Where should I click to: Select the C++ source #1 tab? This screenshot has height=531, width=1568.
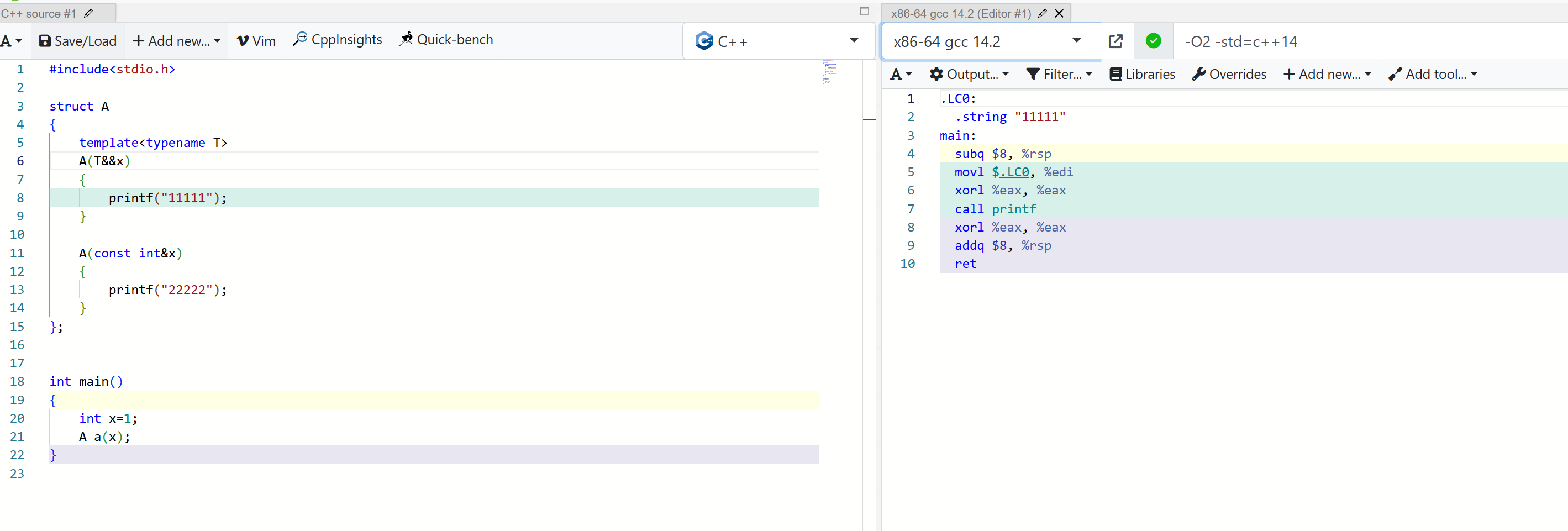[39, 13]
